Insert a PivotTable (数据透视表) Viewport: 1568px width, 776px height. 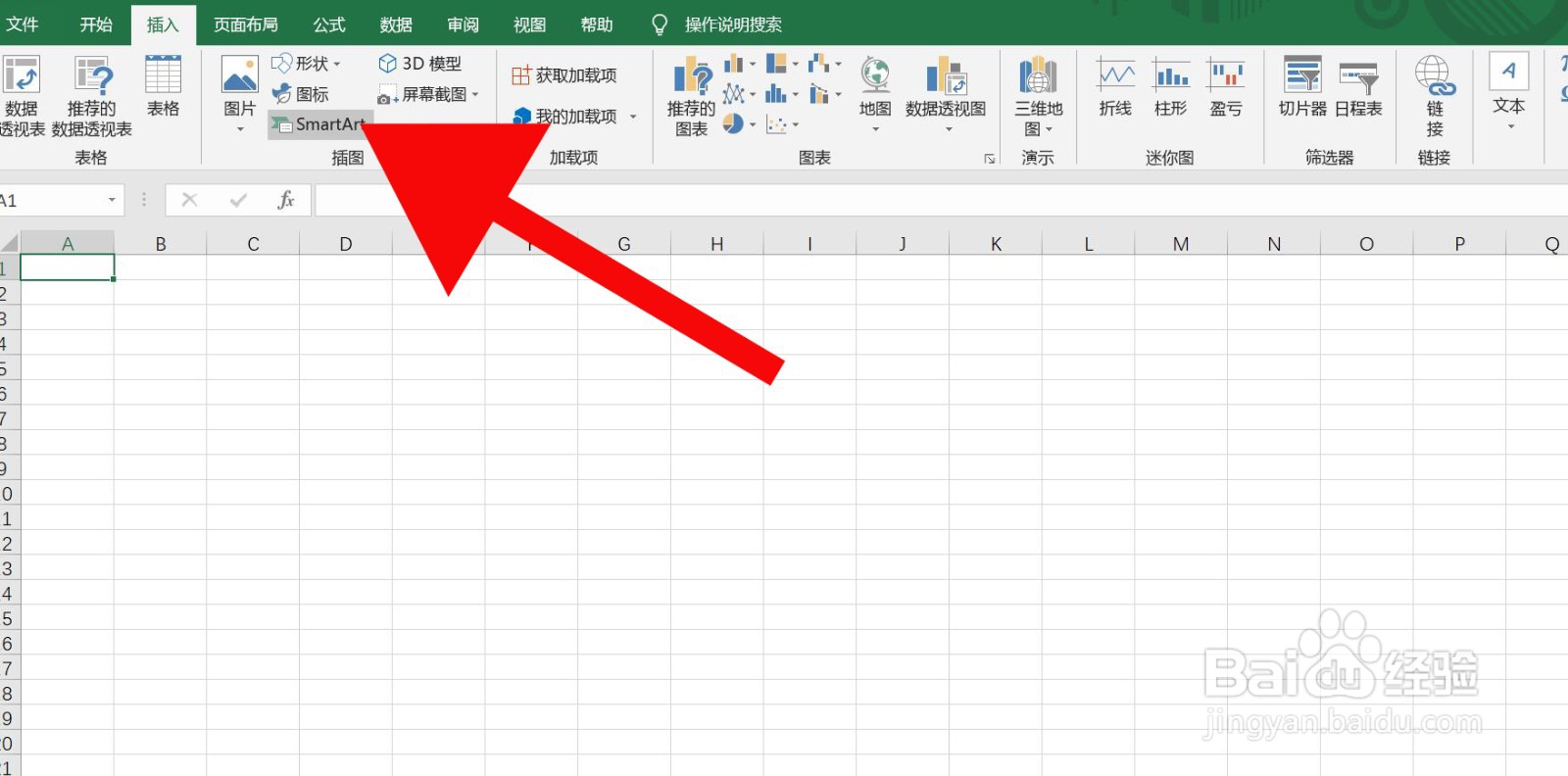click(21, 96)
